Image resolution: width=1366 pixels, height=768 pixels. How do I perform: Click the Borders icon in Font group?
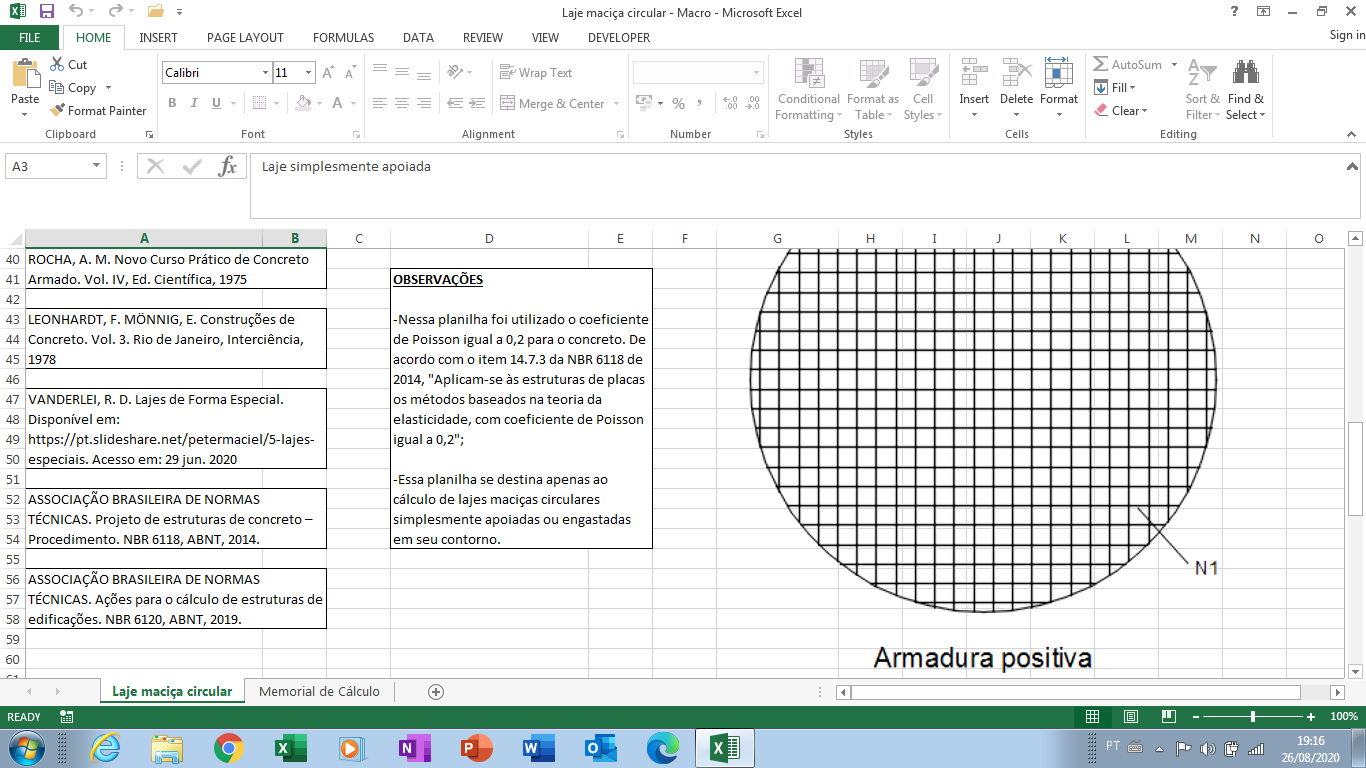point(260,103)
